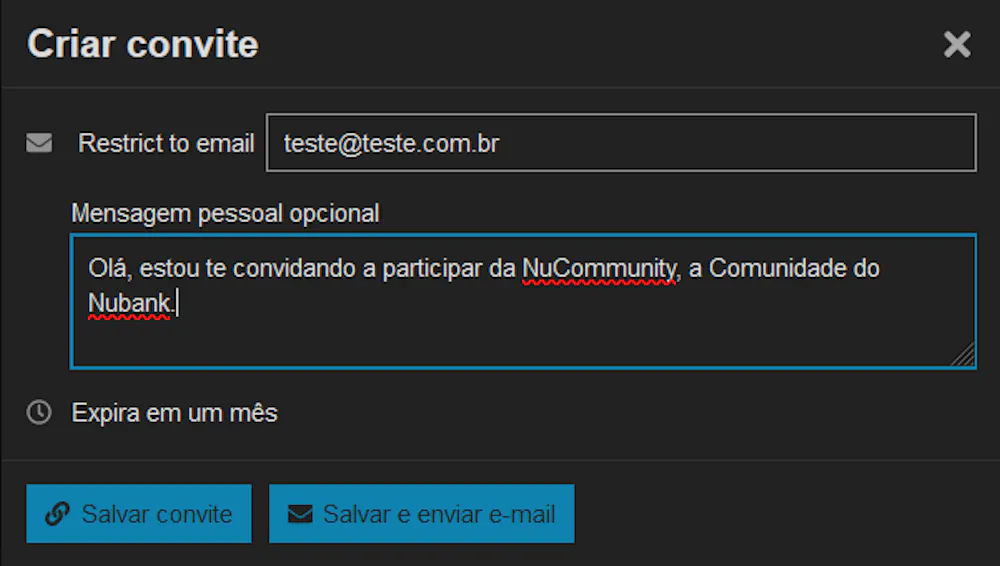Click the clock icon next to expiration
1000x566 pixels.
39,412
